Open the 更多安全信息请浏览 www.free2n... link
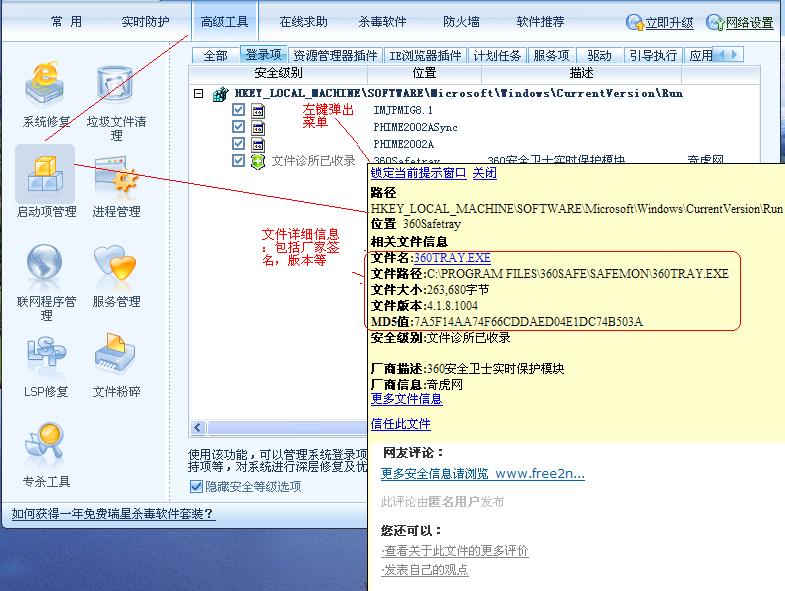The height and width of the screenshot is (591, 785). click(483, 473)
